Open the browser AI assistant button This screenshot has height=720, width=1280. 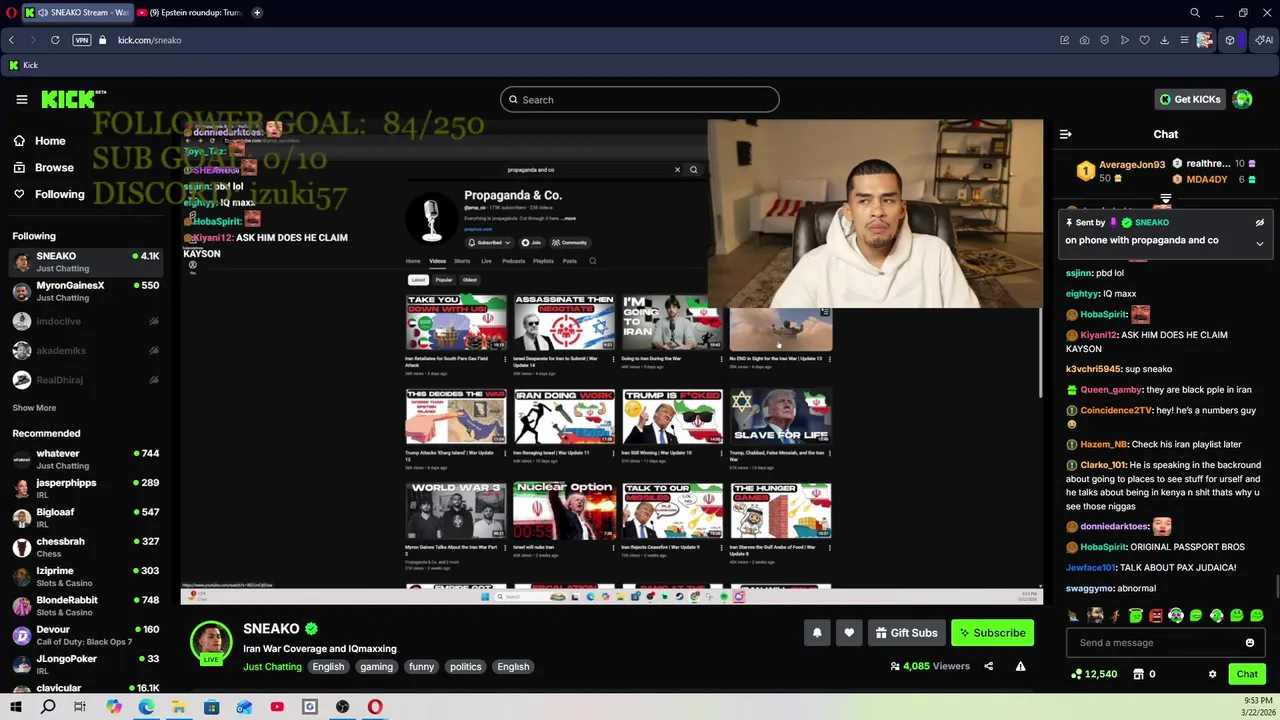click(1264, 40)
